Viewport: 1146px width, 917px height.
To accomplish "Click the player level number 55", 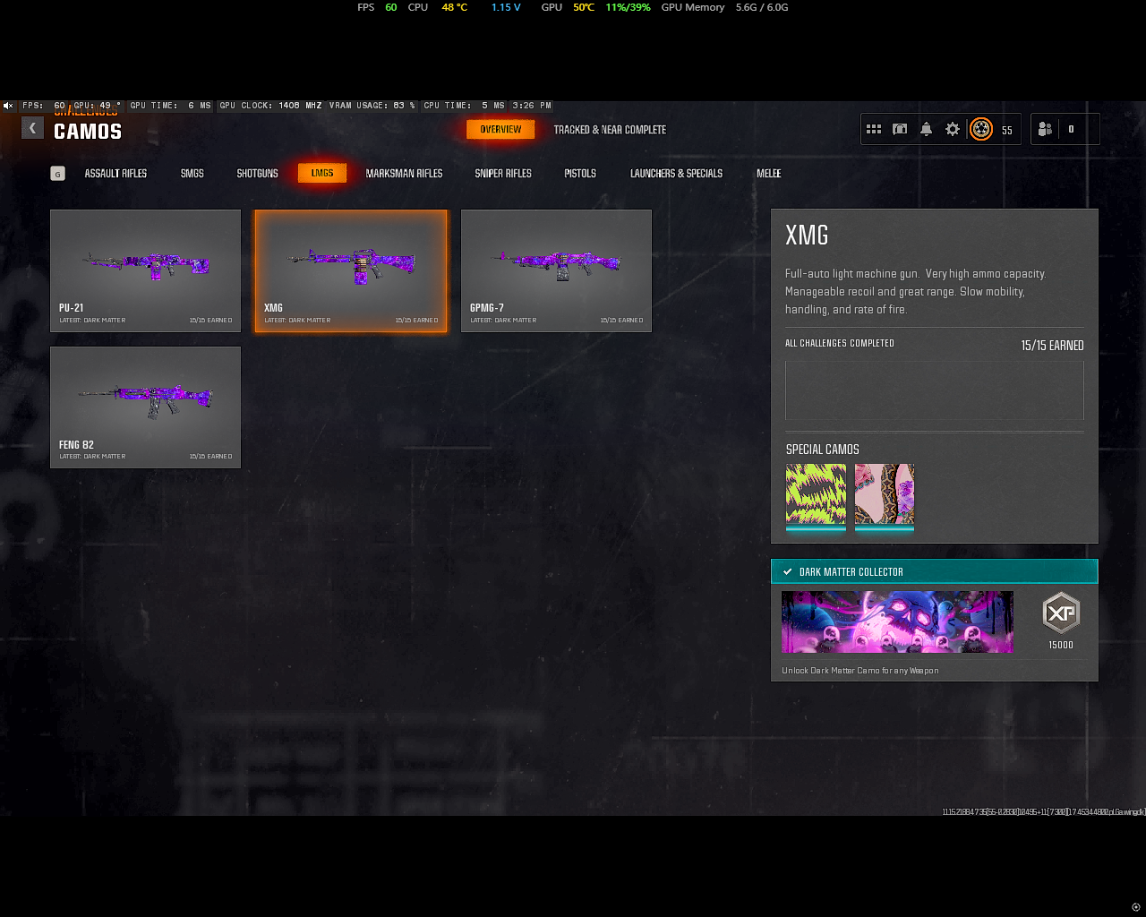I will coord(1007,130).
